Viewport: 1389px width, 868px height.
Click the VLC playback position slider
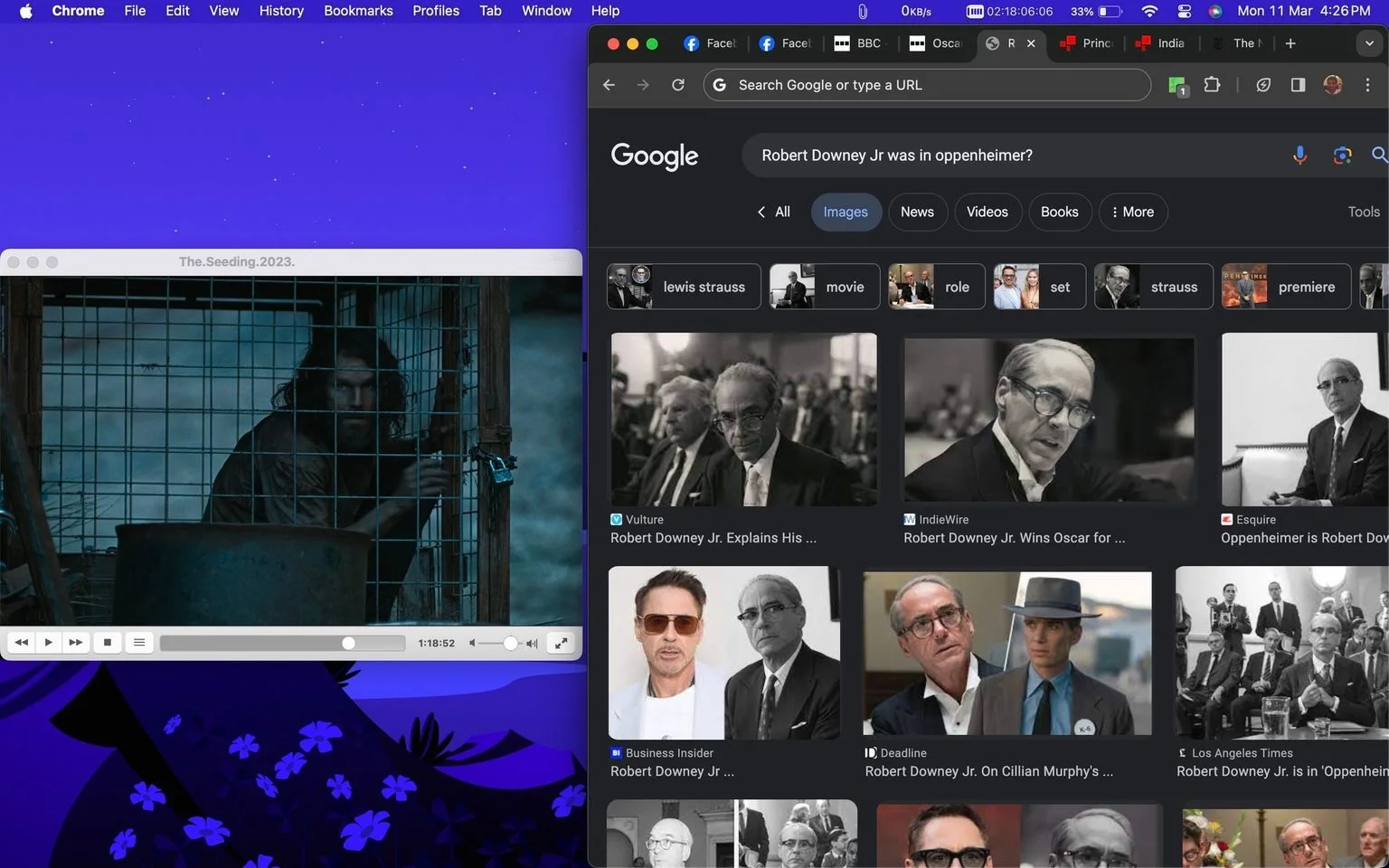pyautogui.click(x=282, y=643)
